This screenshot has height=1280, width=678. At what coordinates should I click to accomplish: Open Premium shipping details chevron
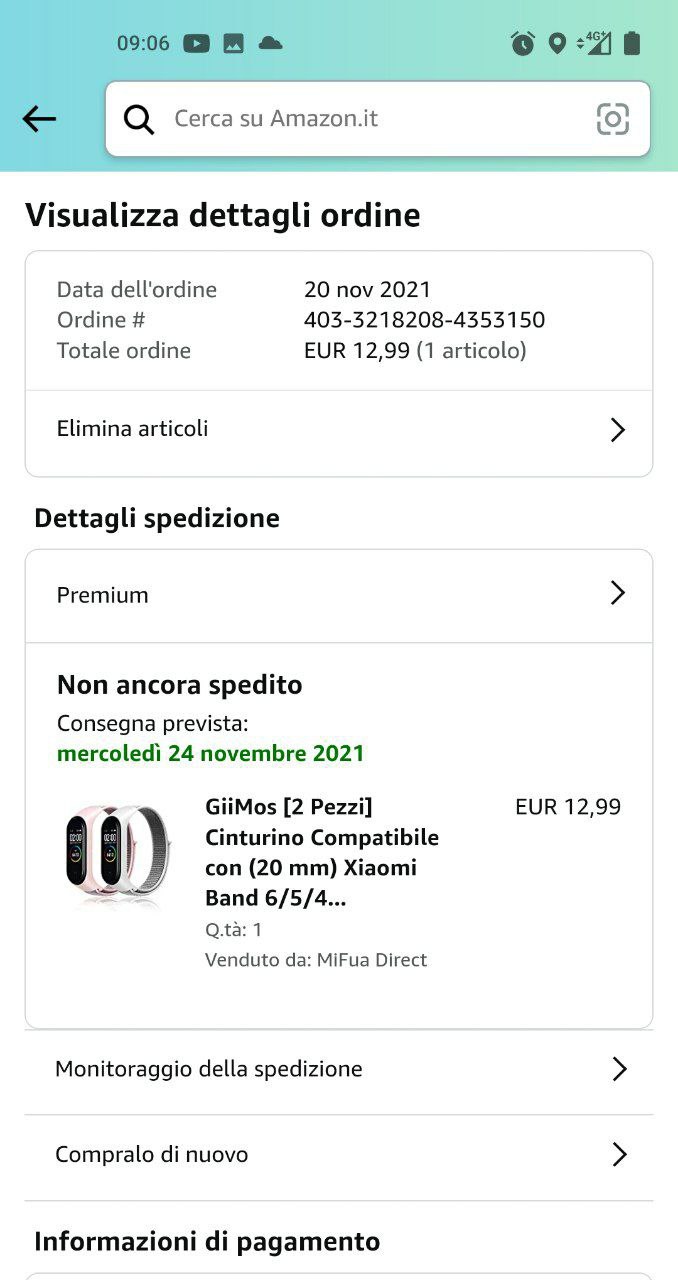click(618, 594)
